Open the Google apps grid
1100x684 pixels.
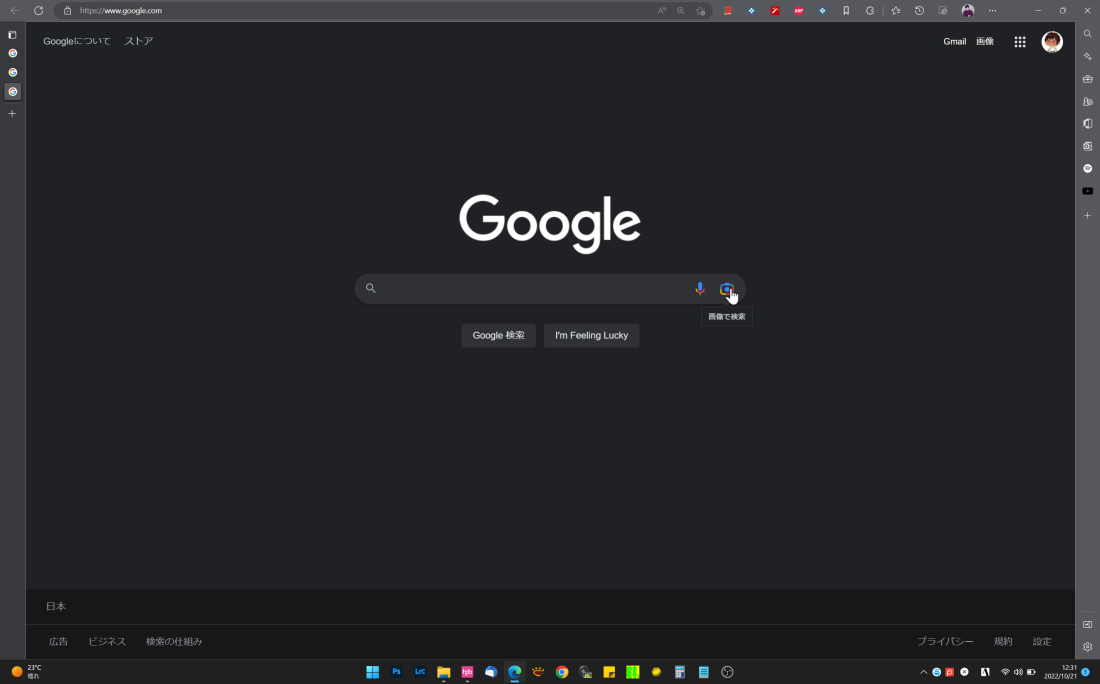click(x=1019, y=42)
